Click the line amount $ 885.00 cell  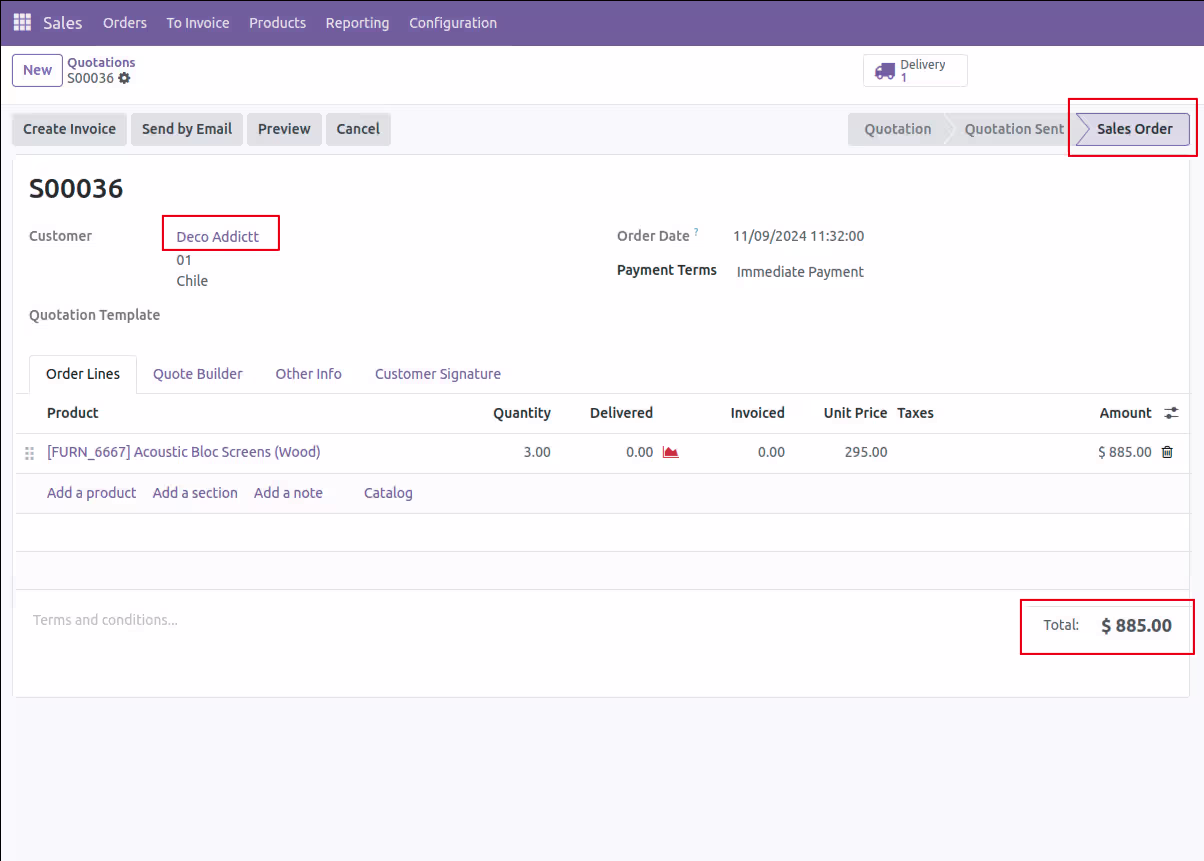pyautogui.click(x=1125, y=452)
